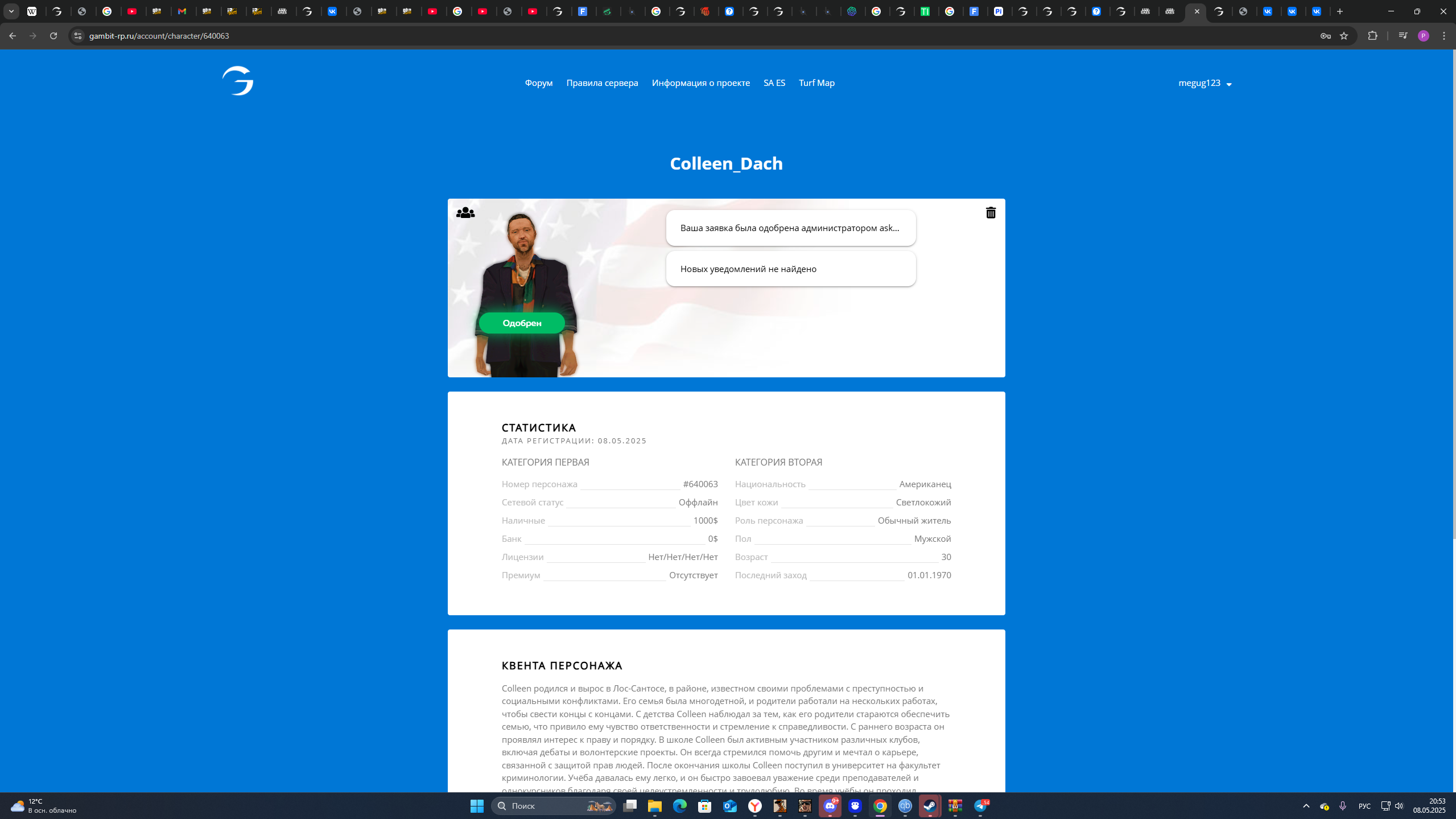
Task: Switch to the Wikipedia tab
Action: tap(32, 11)
